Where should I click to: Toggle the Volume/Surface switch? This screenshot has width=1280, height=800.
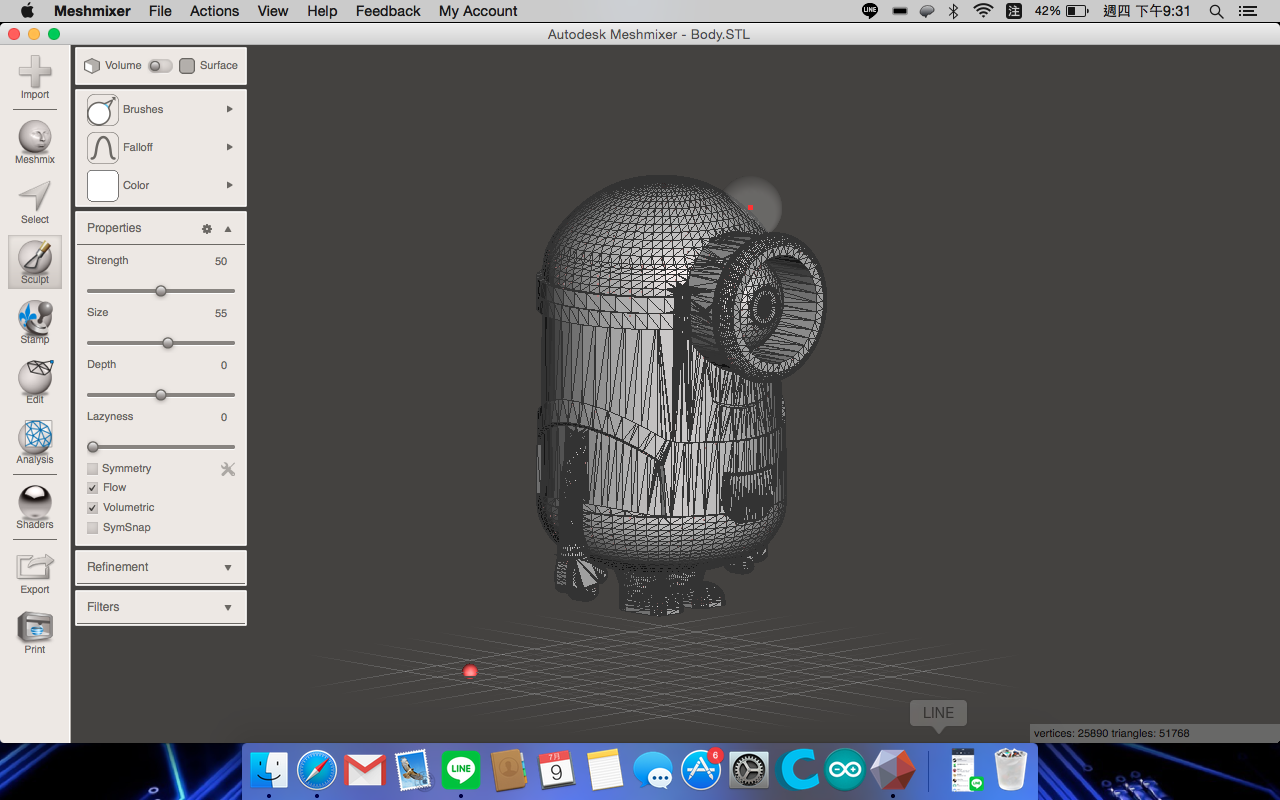160,66
